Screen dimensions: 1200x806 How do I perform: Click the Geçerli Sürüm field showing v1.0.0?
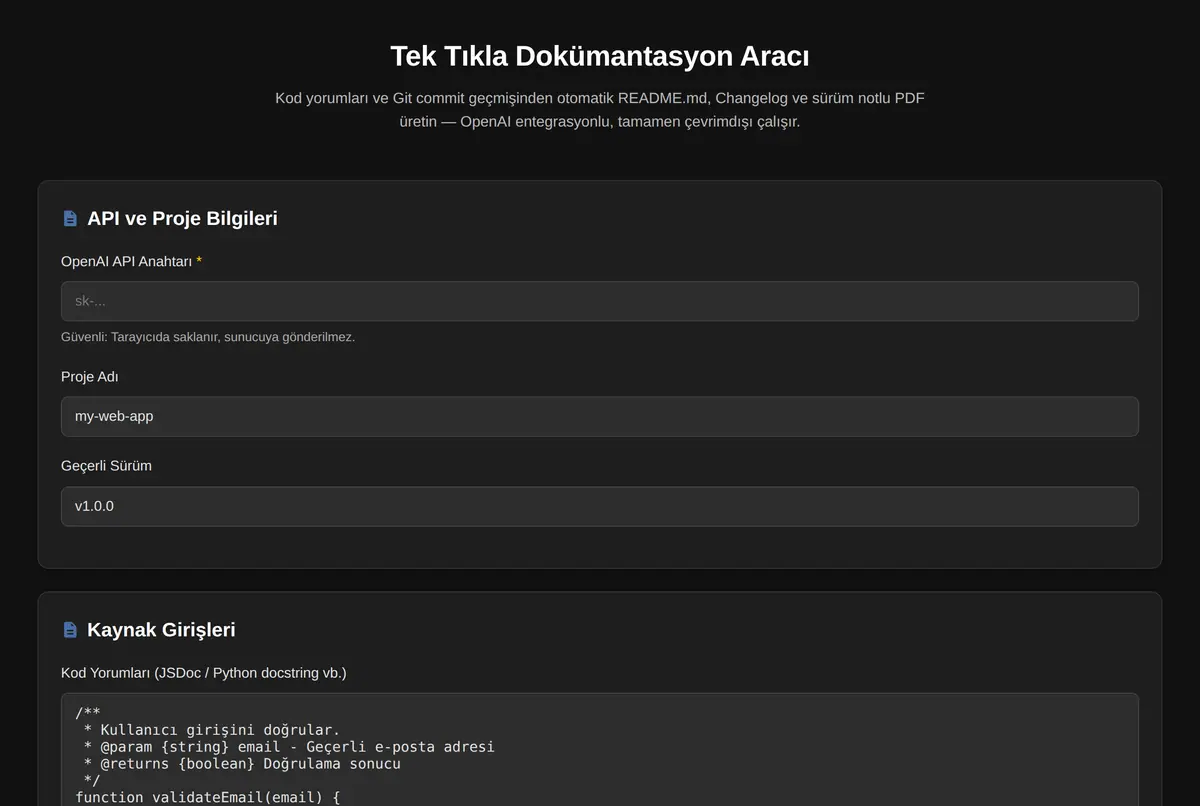pos(599,506)
